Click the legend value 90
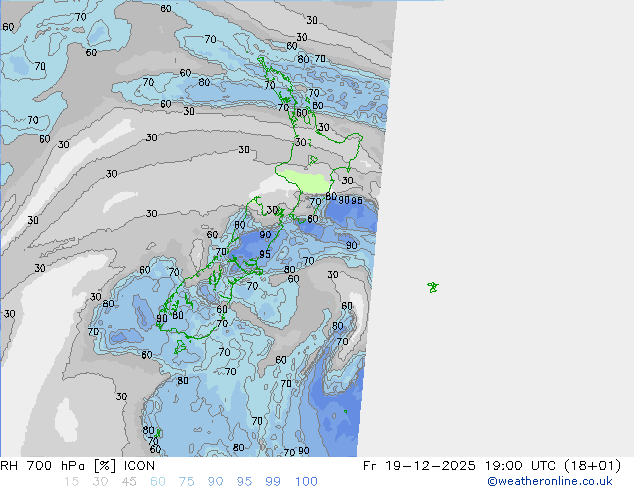634x490 pixels. pyautogui.click(x=215, y=482)
